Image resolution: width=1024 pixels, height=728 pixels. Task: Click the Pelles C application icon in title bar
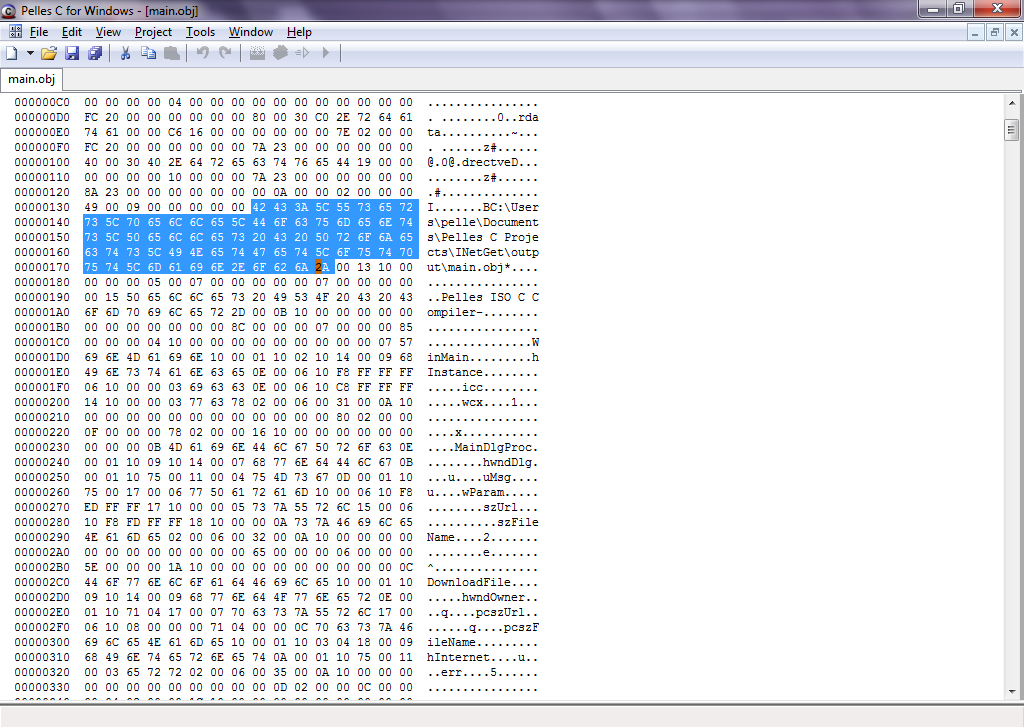(x=8, y=10)
